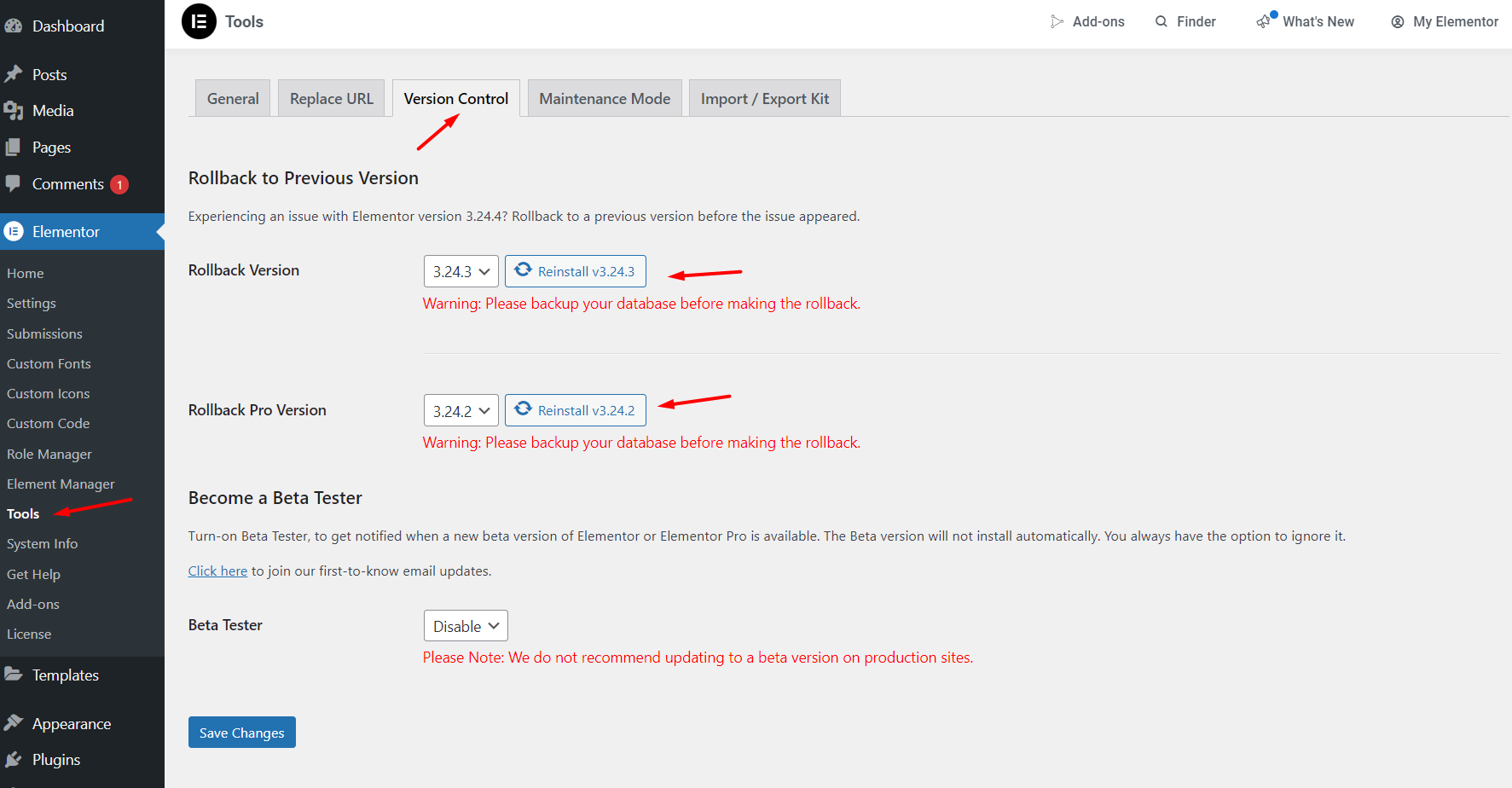
Task: Click the 'Rollback Pro Version' label
Action: (x=258, y=409)
